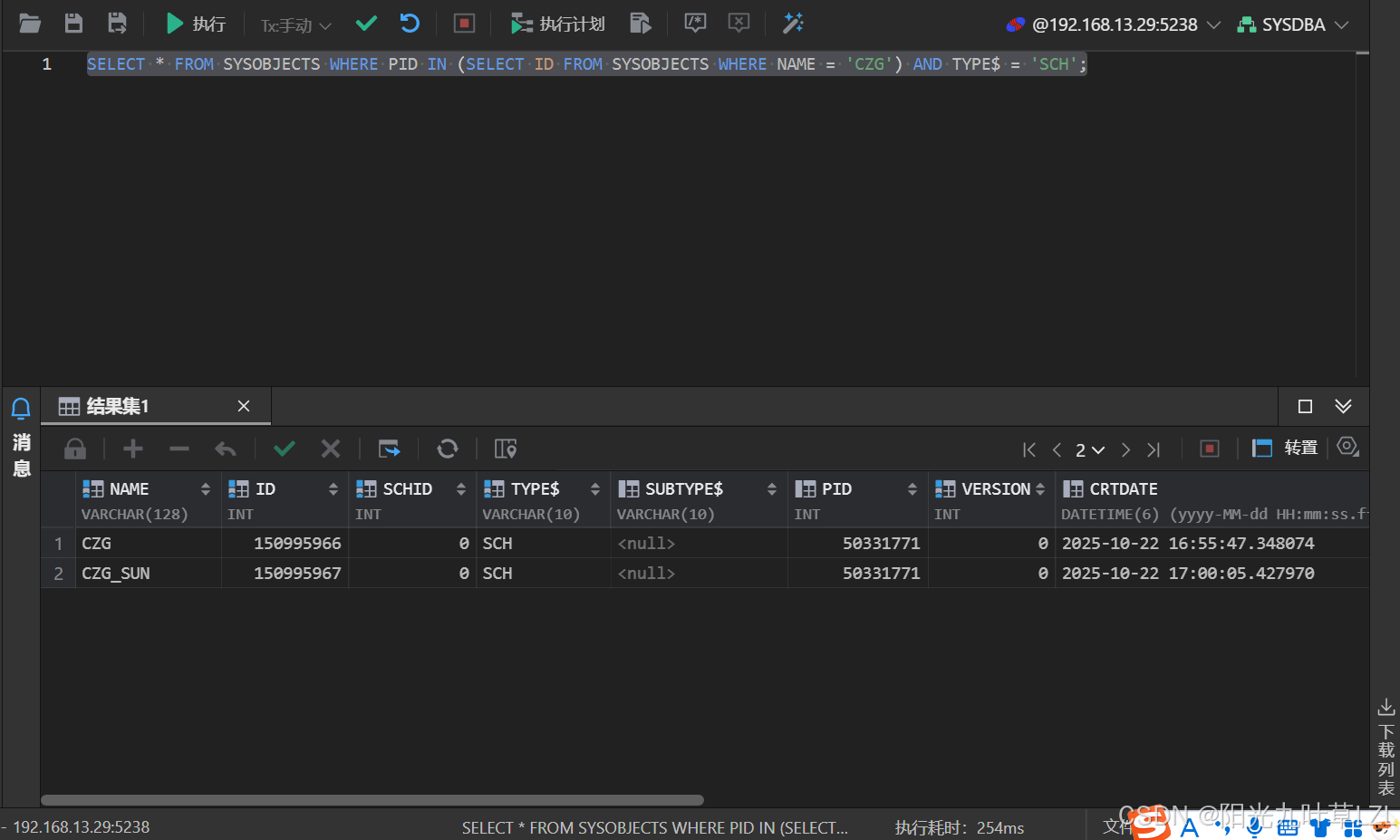Open the SYSDBA schema dropdown

coord(1293,24)
